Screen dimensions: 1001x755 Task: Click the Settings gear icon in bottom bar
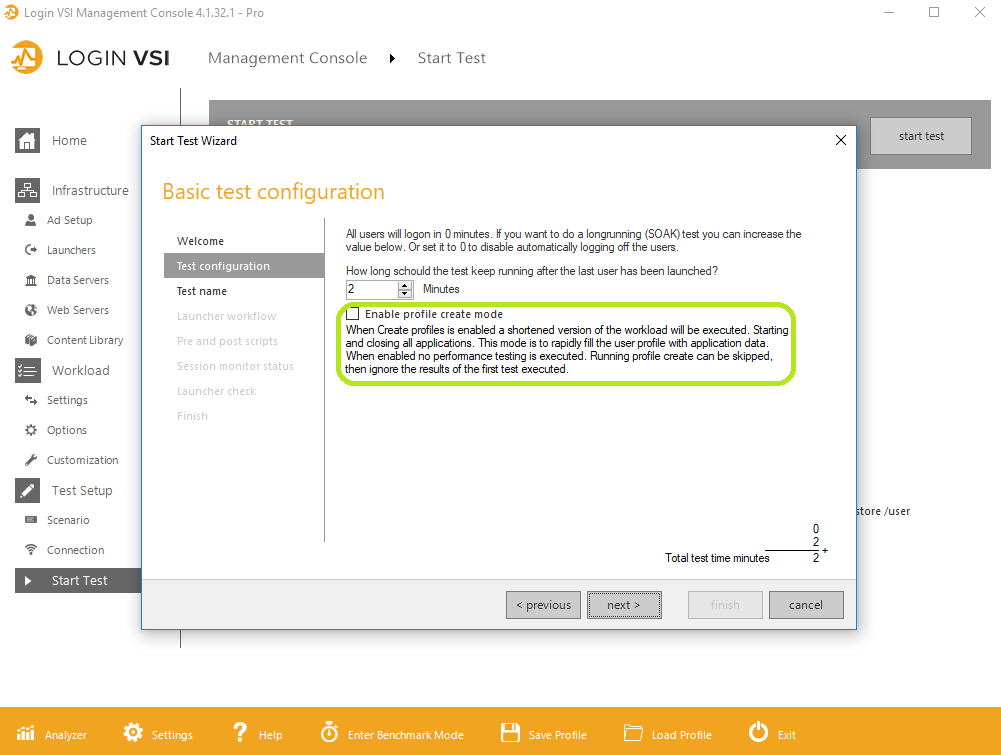[133, 733]
